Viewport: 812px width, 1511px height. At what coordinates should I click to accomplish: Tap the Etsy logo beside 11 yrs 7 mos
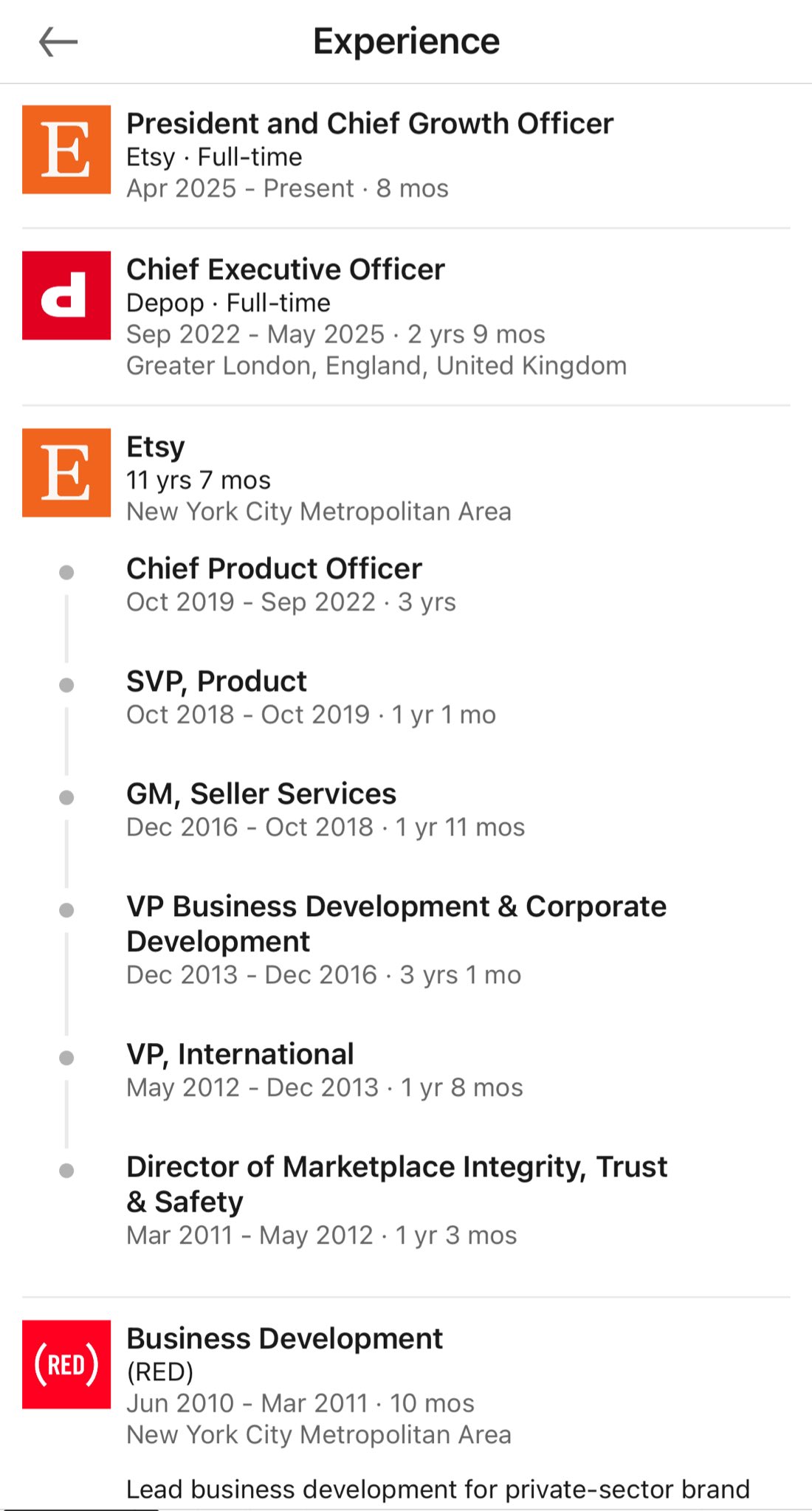click(66, 472)
